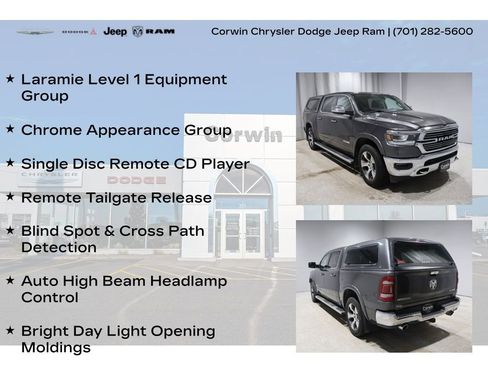Select 'Single Disc Remote CD Player' text

tap(135, 164)
